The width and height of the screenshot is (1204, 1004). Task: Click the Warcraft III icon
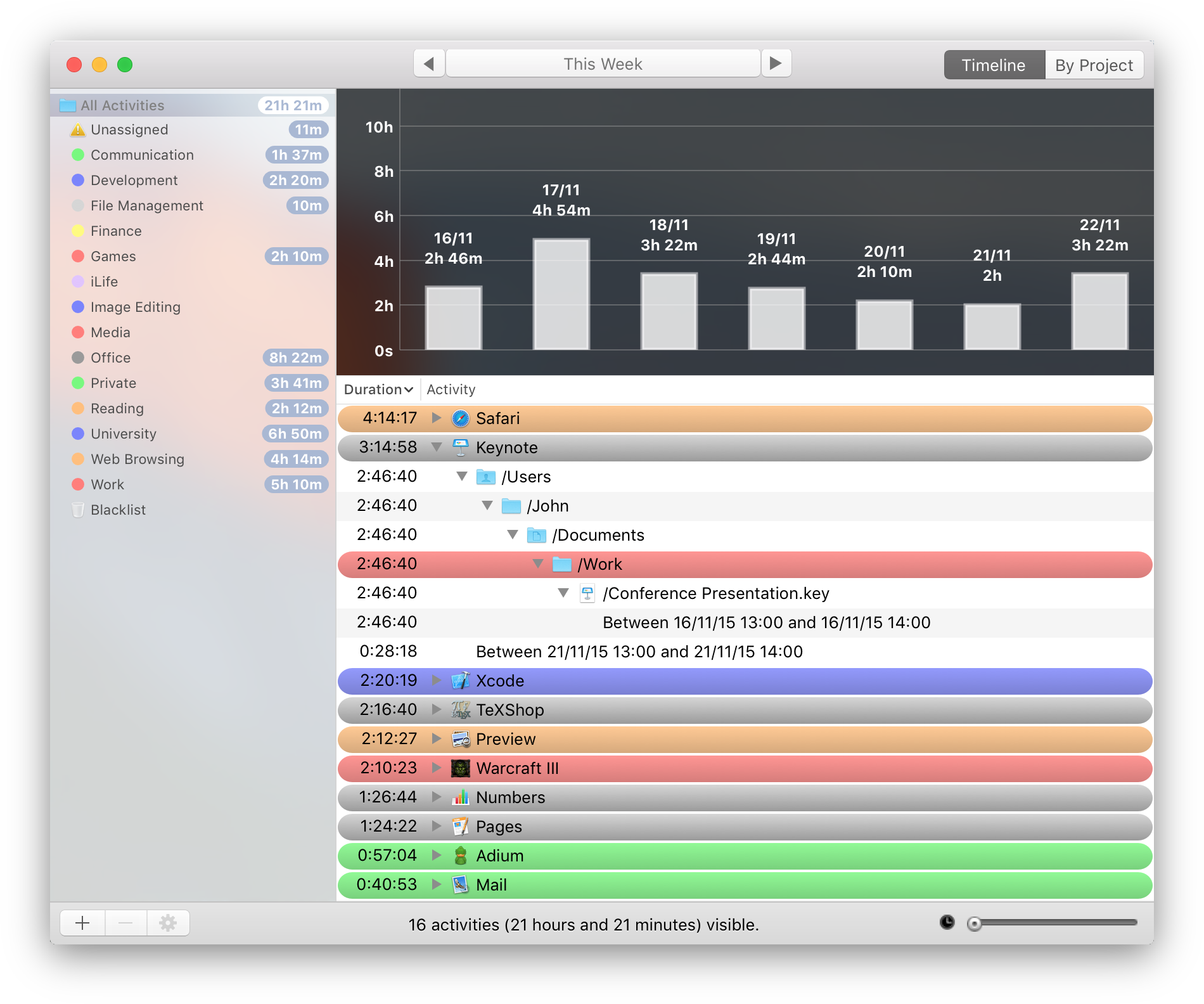(x=461, y=768)
